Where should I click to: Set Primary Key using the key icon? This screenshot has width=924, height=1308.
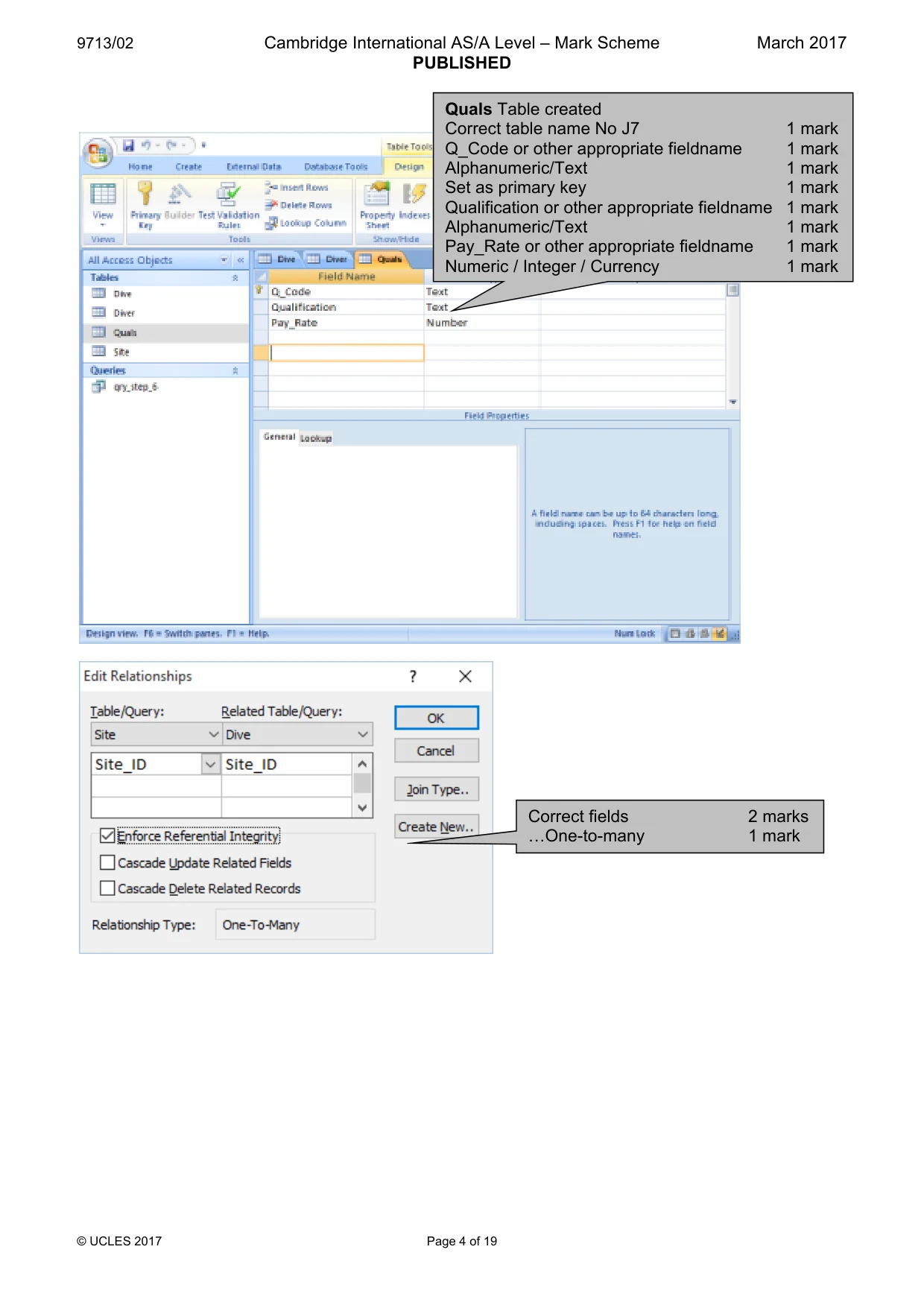pyautogui.click(x=145, y=205)
